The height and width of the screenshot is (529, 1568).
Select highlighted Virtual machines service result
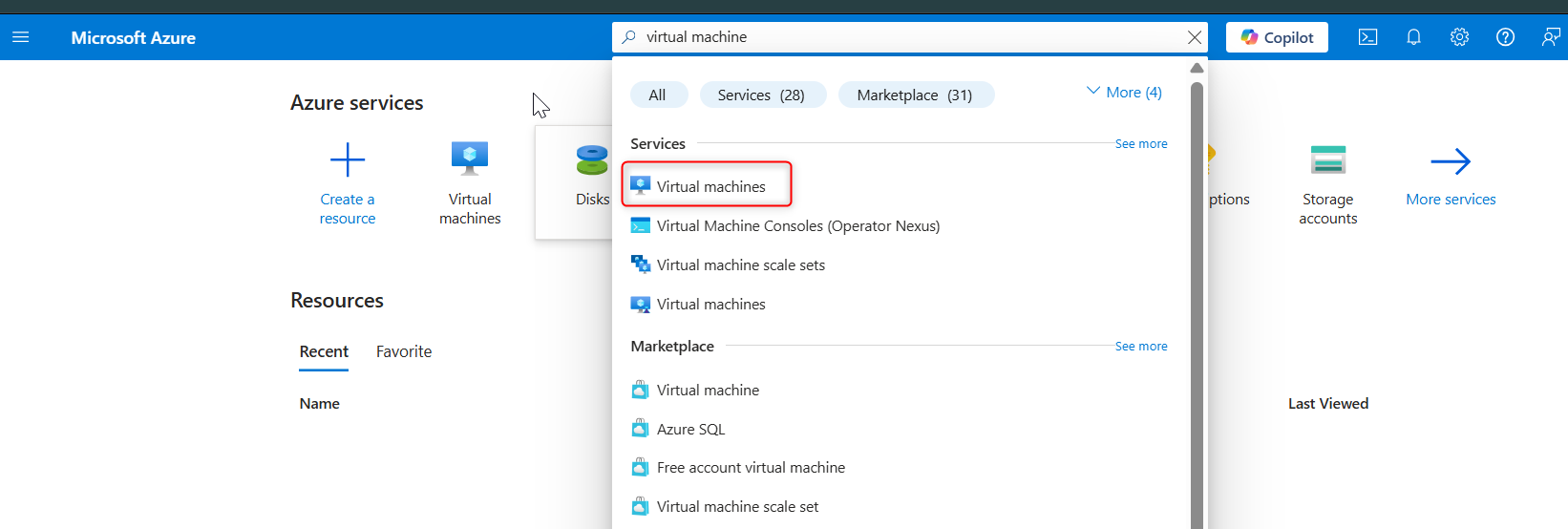[x=707, y=186]
